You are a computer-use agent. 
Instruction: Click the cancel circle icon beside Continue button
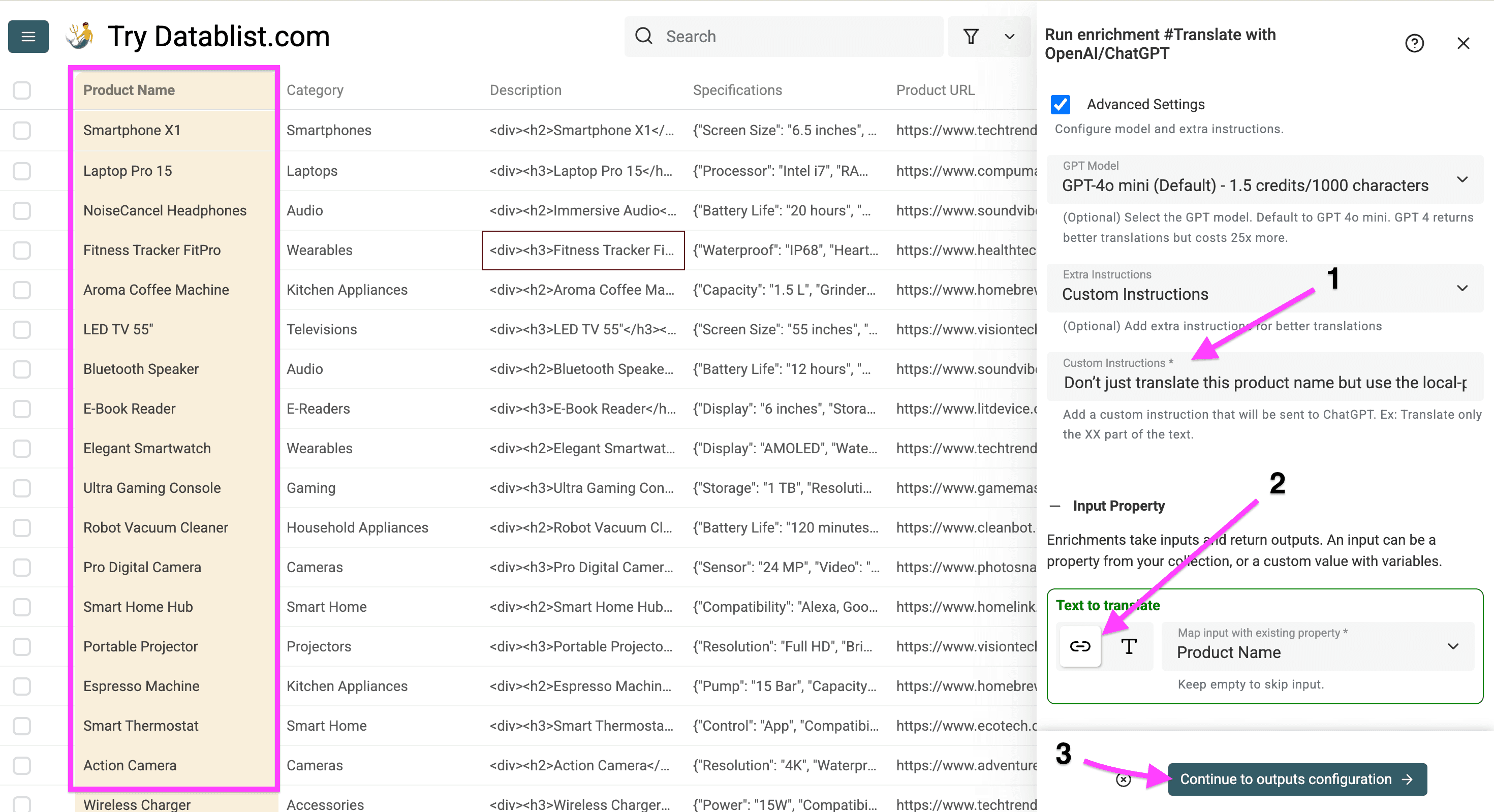1124,779
